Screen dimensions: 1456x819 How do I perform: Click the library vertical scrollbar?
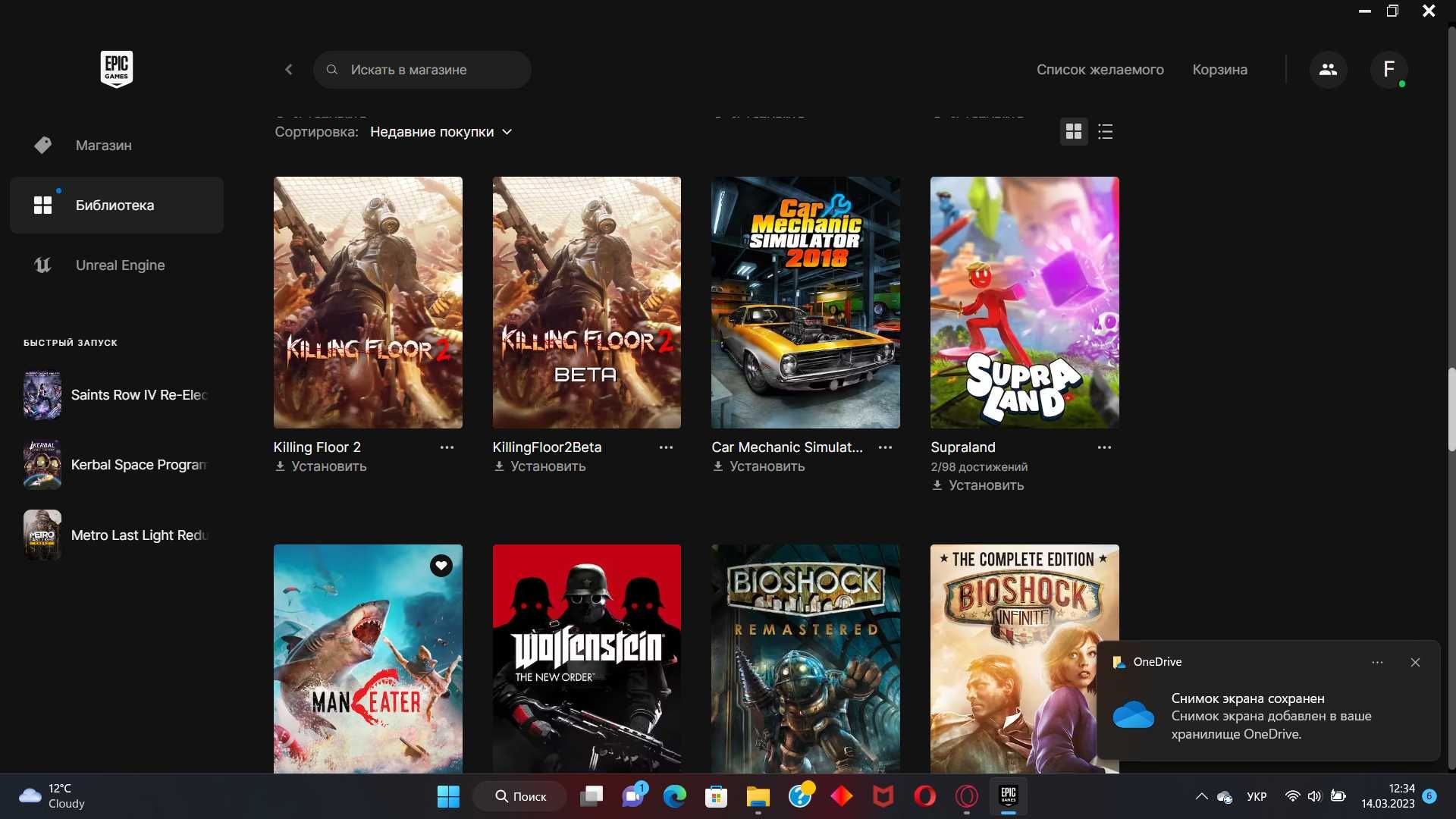(x=1451, y=409)
